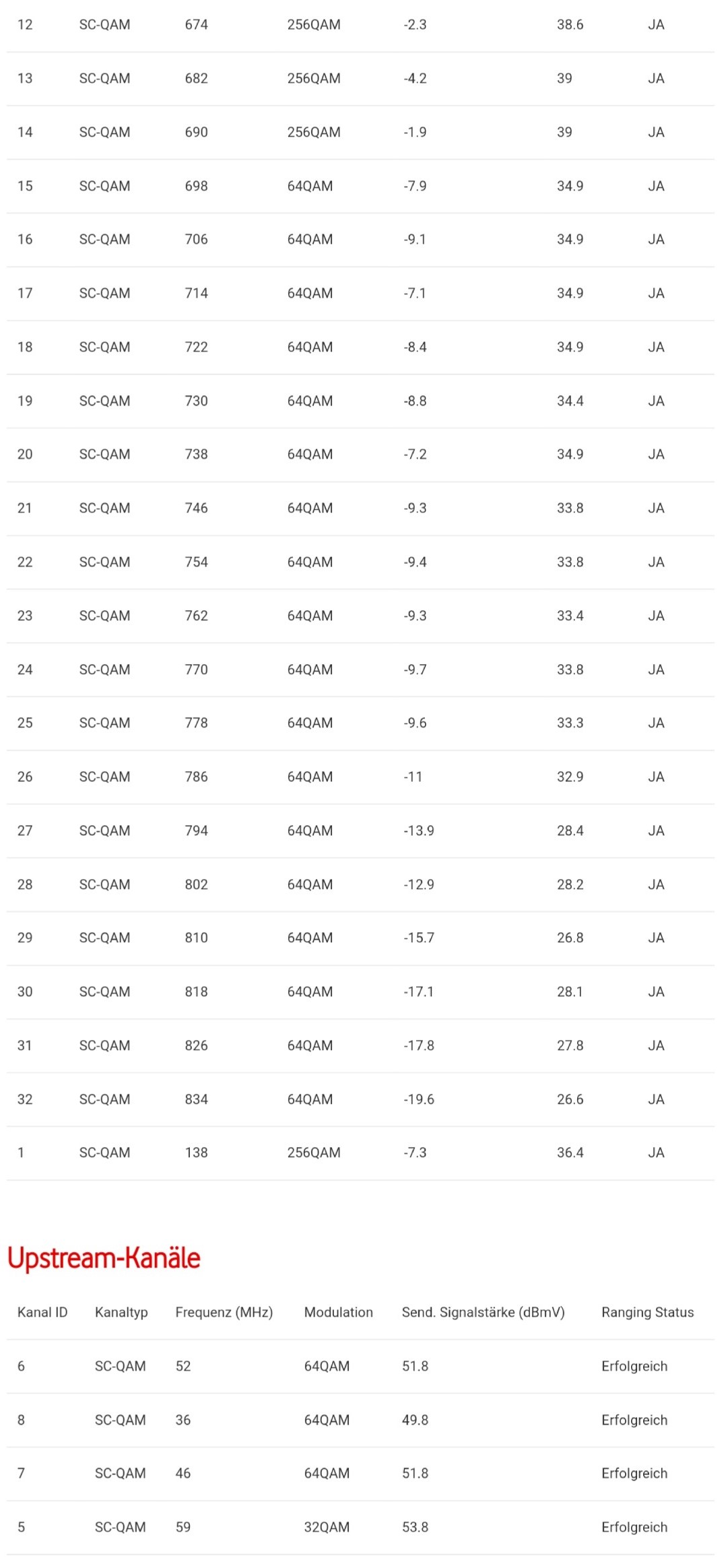Click the Send. Signalstärke (dBmV) header
The image size is (728, 1568).
[x=483, y=1312]
